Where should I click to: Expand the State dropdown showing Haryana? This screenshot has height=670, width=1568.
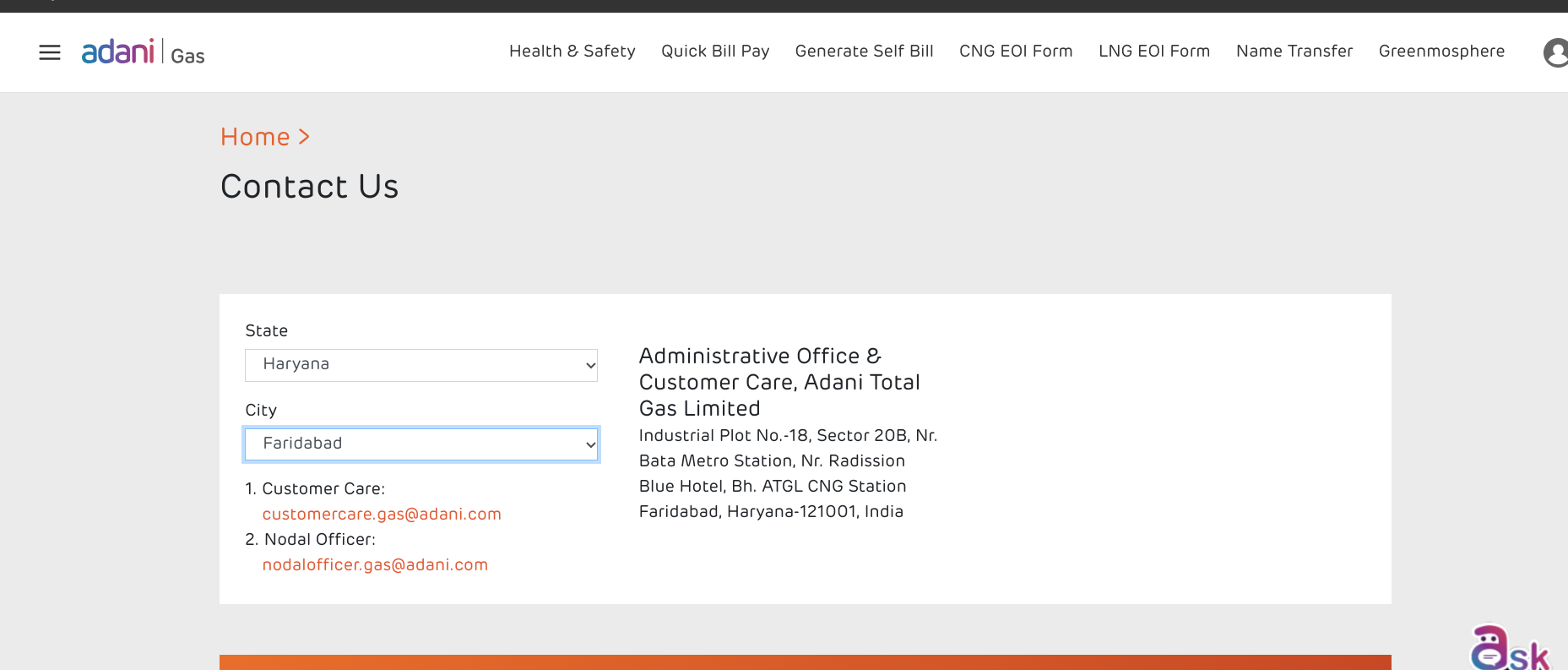click(420, 365)
